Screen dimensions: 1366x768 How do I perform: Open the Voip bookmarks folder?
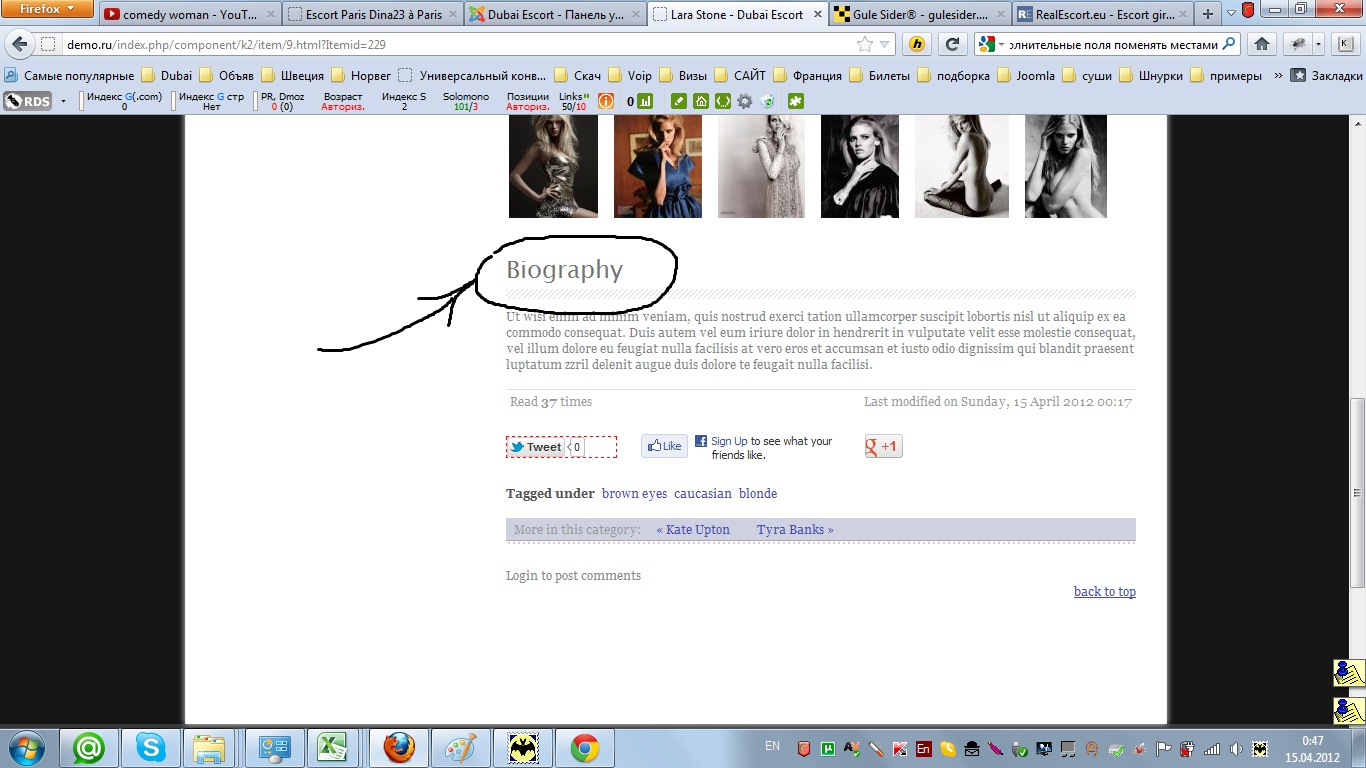(x=630, y=75)
